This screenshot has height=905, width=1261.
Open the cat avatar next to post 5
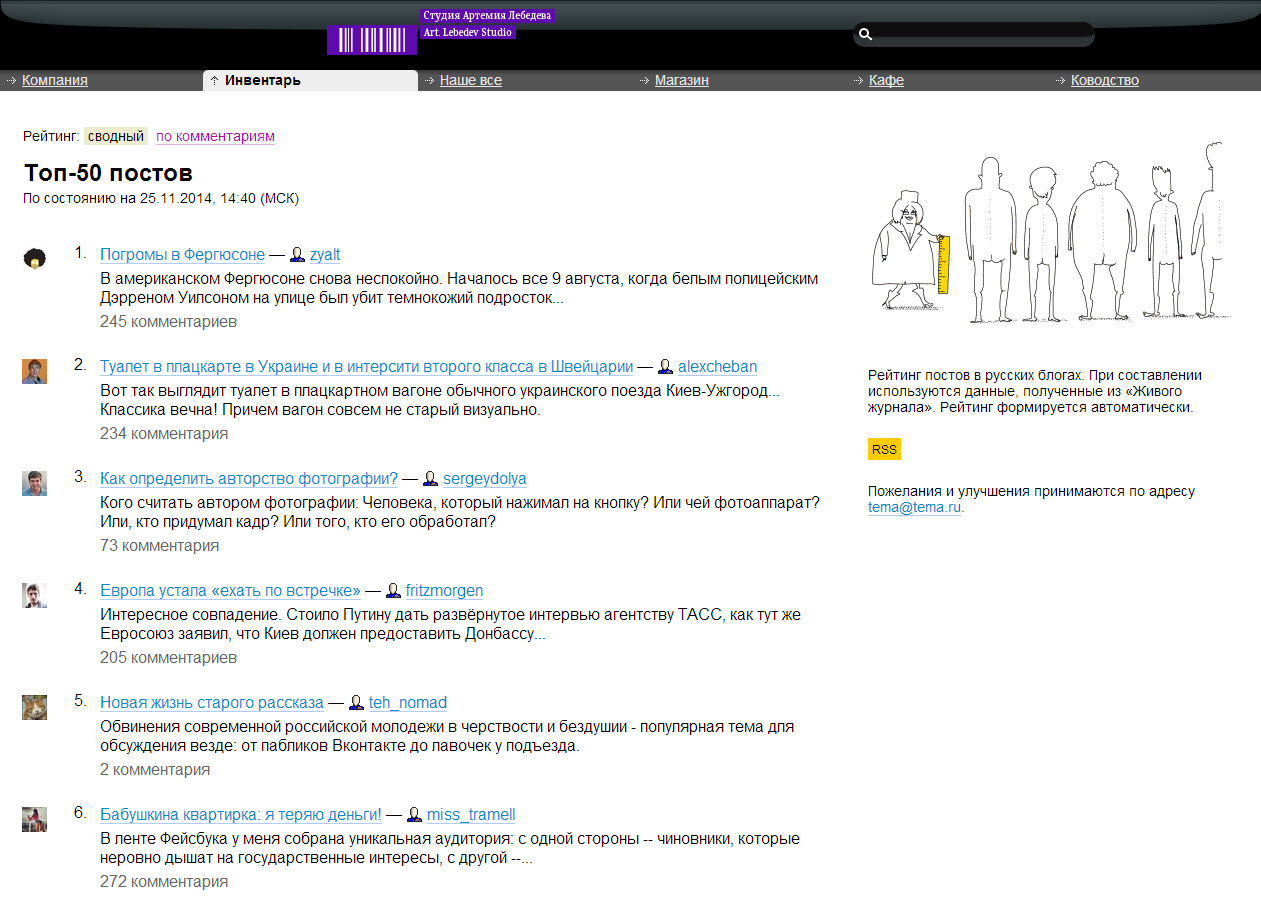[35, 707]
